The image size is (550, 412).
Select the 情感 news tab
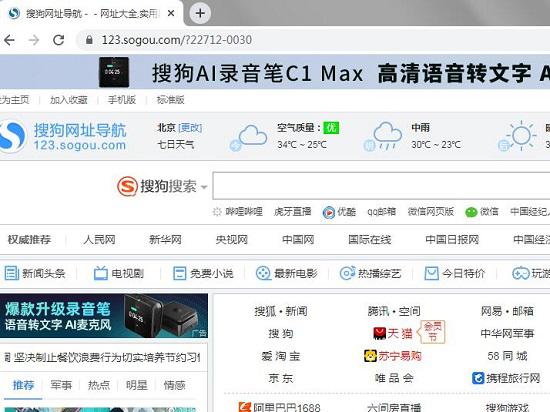[x=174, y=385]
